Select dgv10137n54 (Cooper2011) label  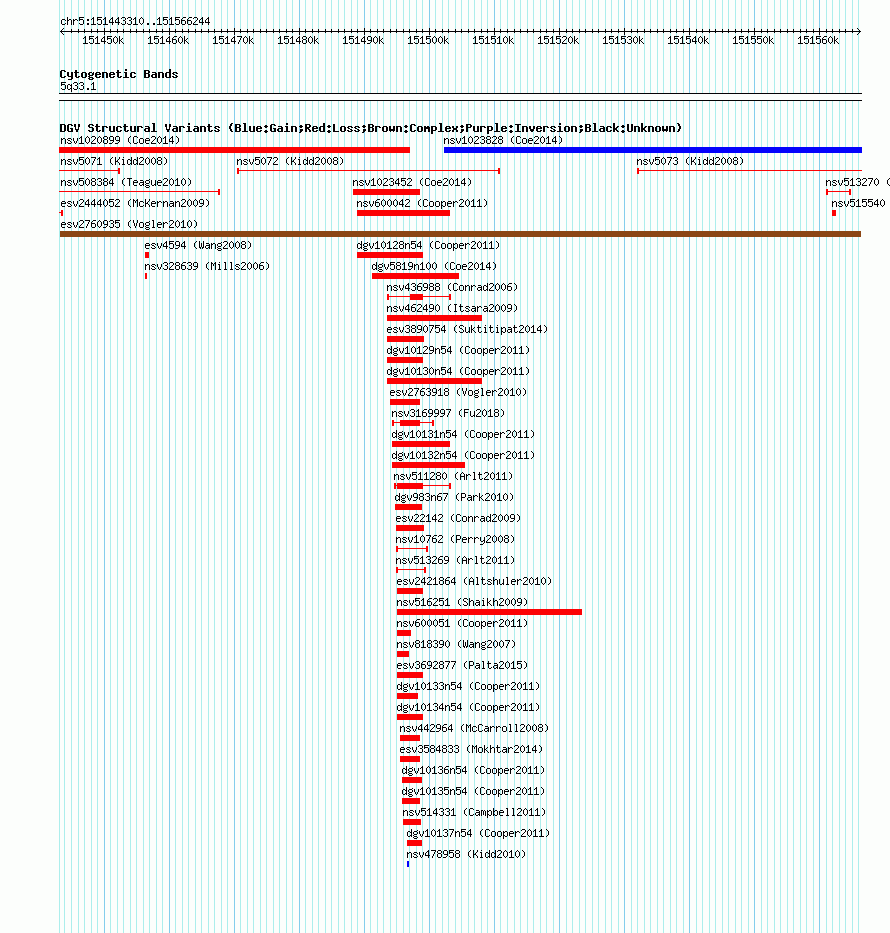click(x=478, y=834)
